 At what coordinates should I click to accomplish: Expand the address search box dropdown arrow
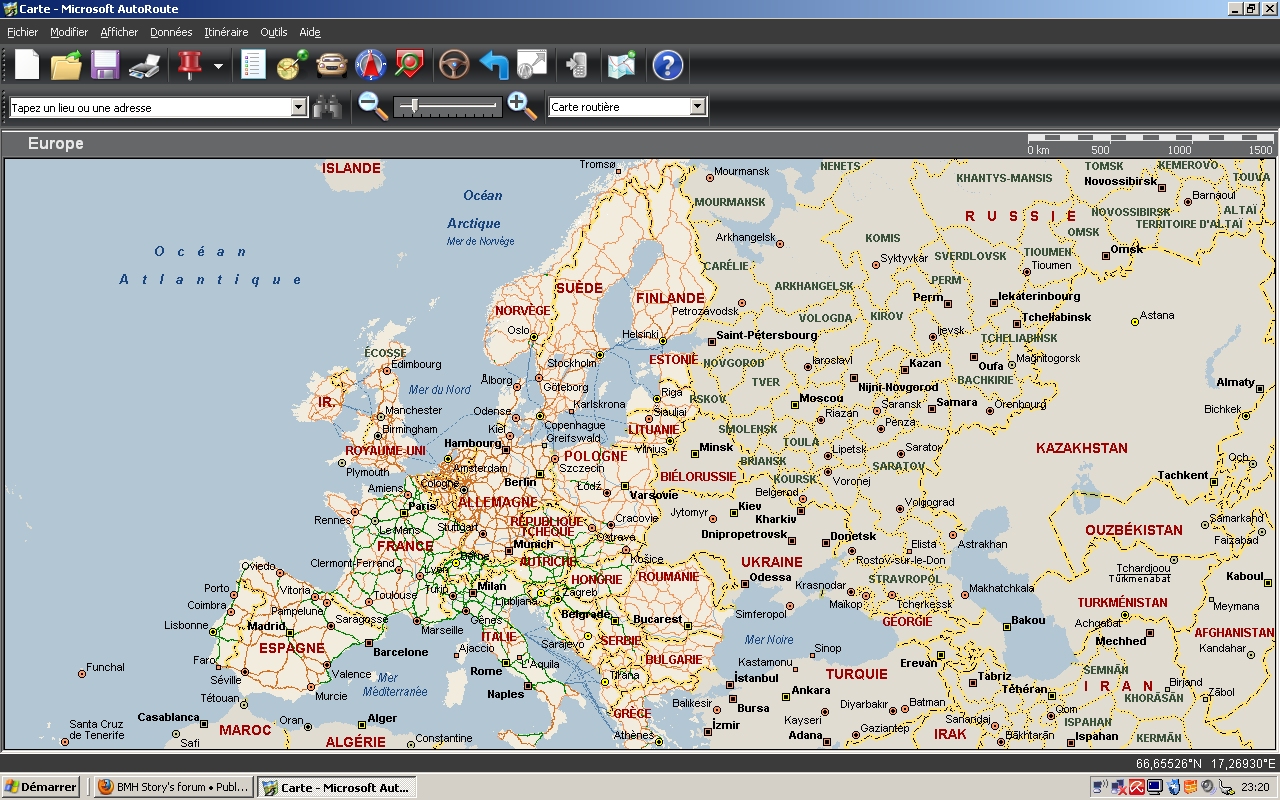[298, 107]
